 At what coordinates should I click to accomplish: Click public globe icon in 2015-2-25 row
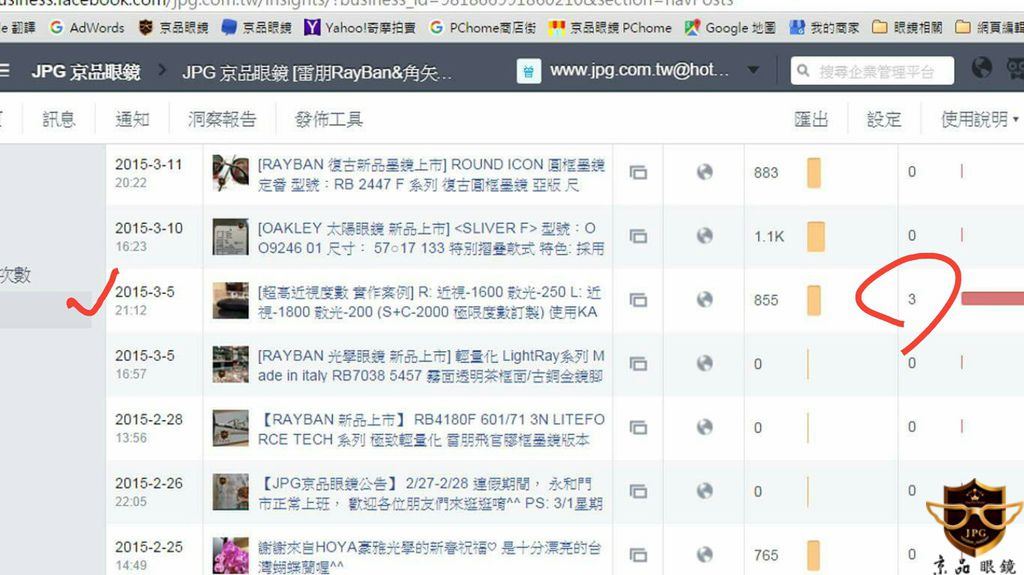click(705, 554)
